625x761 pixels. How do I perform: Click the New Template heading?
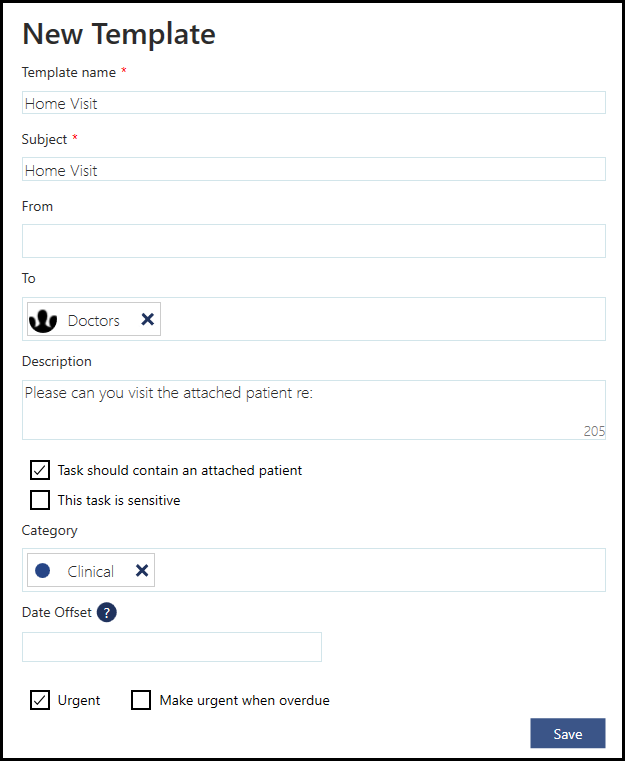coord(119,34)
